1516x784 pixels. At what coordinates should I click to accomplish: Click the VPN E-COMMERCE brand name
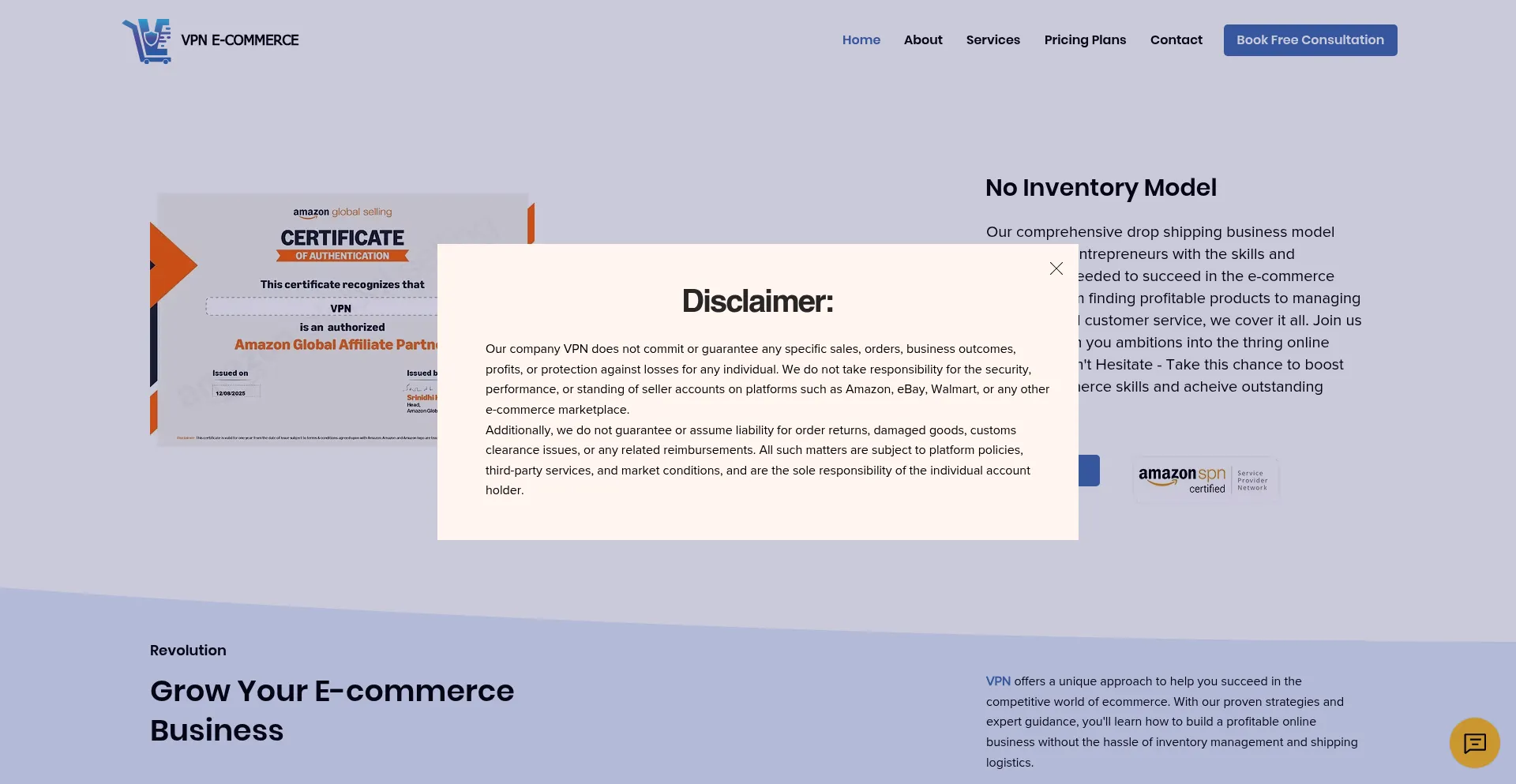(240, 40)
